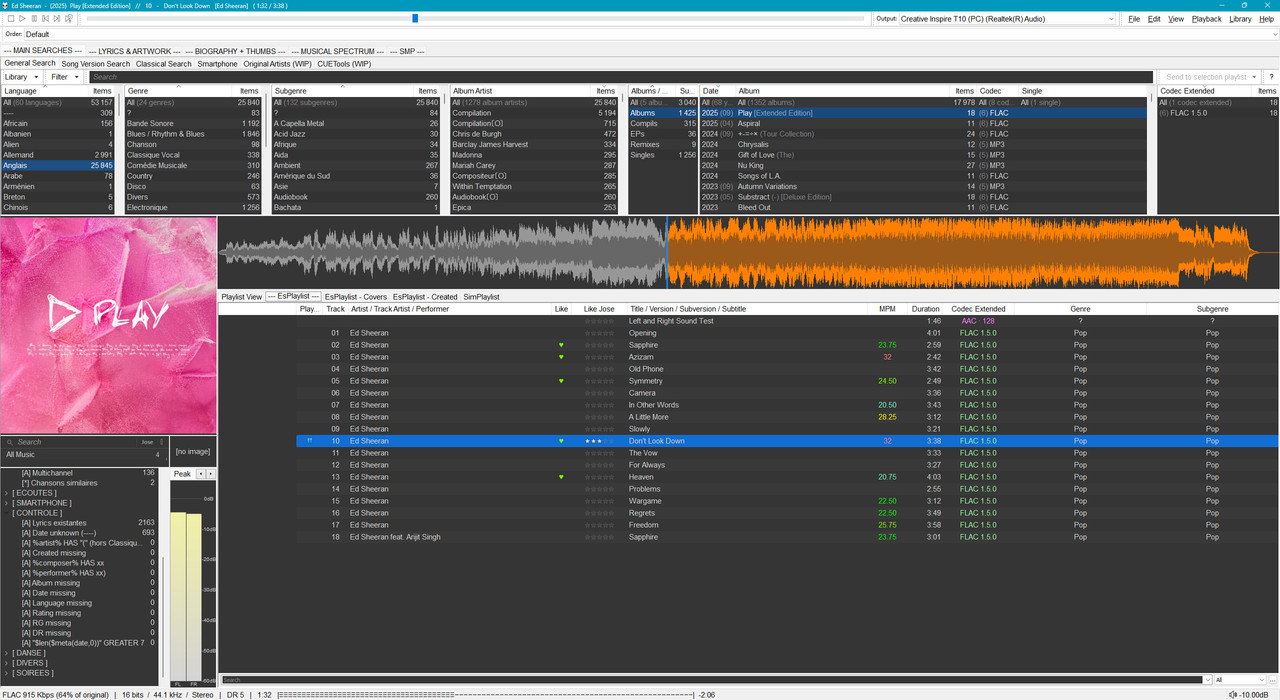Click the rating stars for Don't Look Down
The image size is (1280, 700).
599,441
